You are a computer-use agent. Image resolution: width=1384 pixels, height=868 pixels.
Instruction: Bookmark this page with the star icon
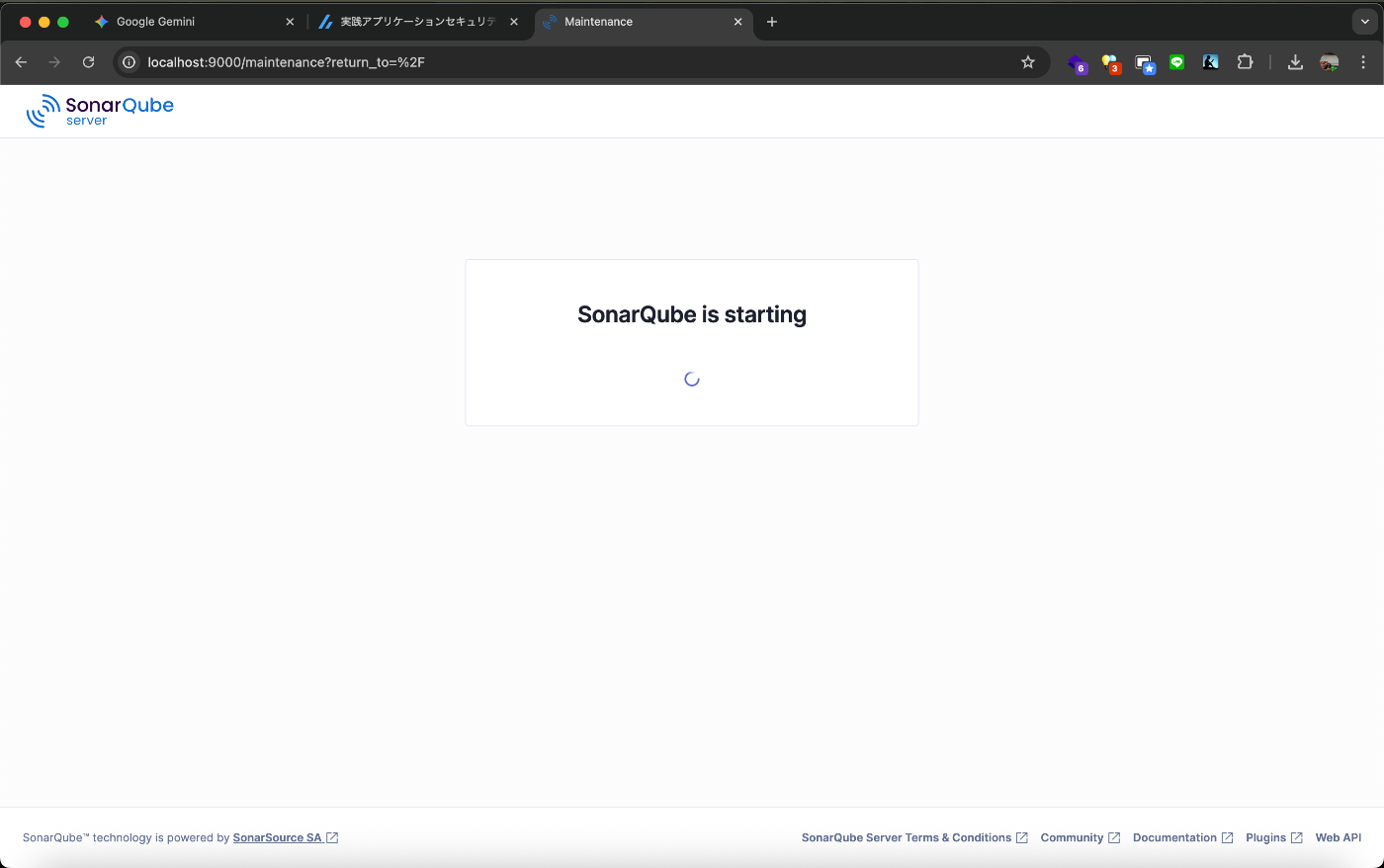pos(1028,62)
